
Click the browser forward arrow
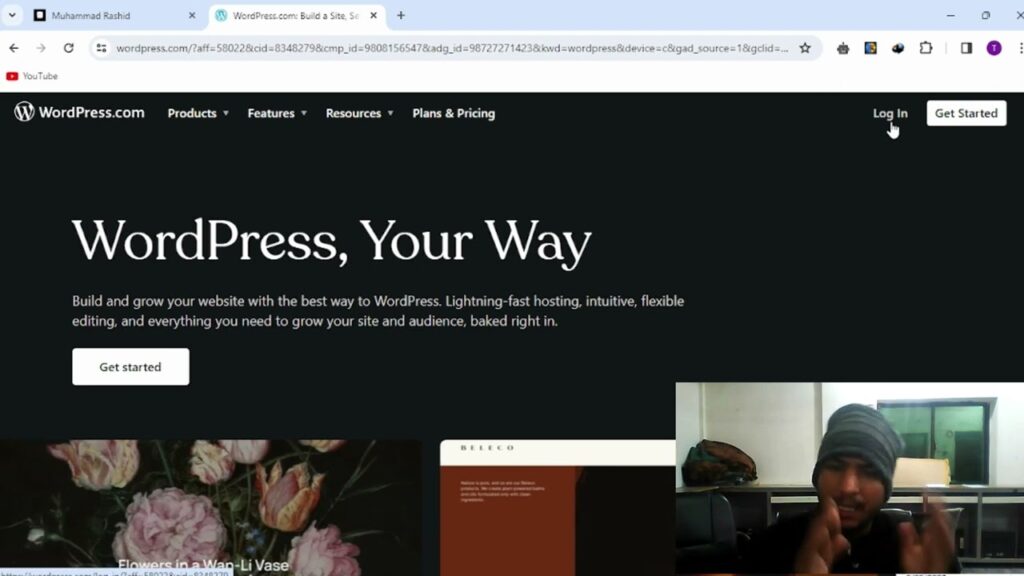coord(41,48)
